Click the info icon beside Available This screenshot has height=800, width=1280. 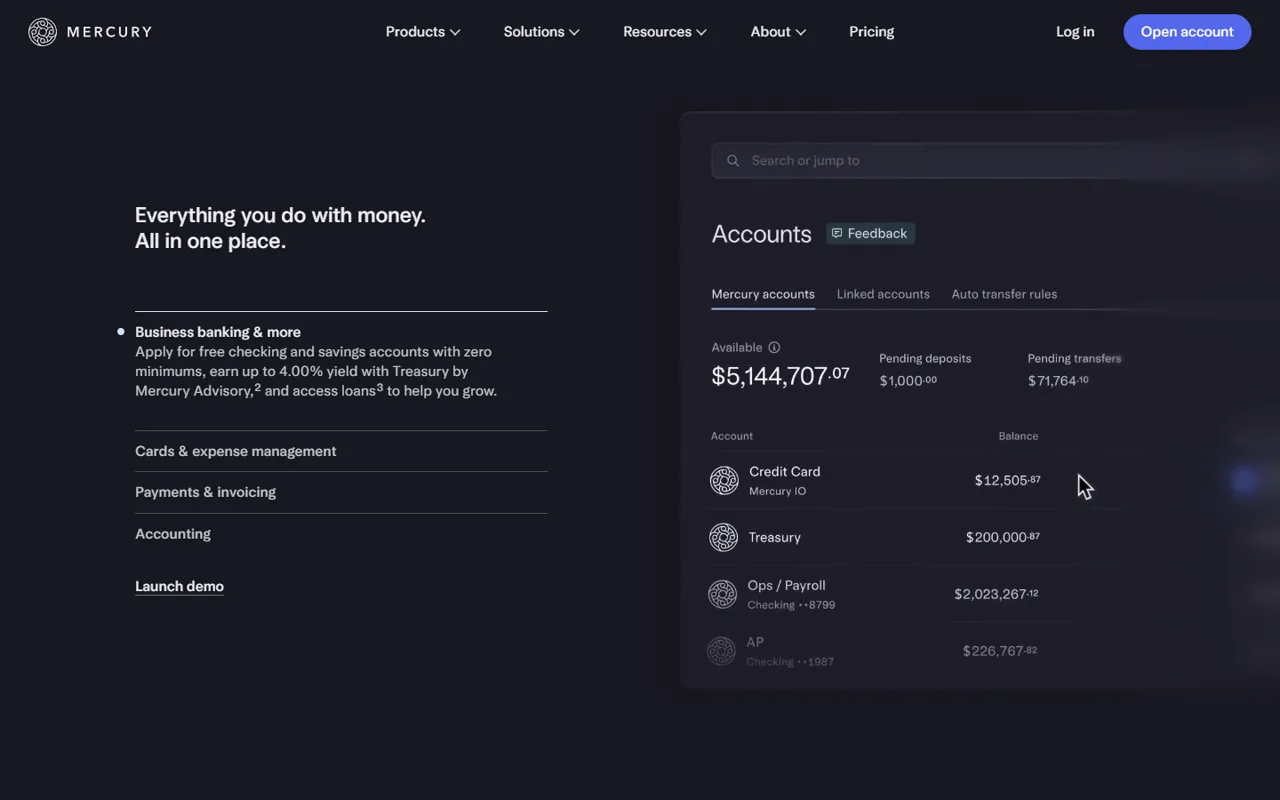click(774, 348)
